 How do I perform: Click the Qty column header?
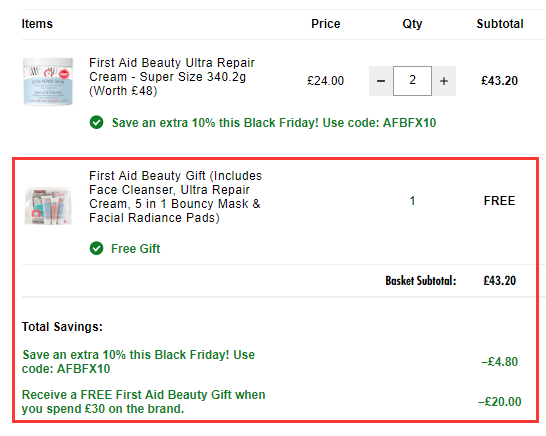412,24
